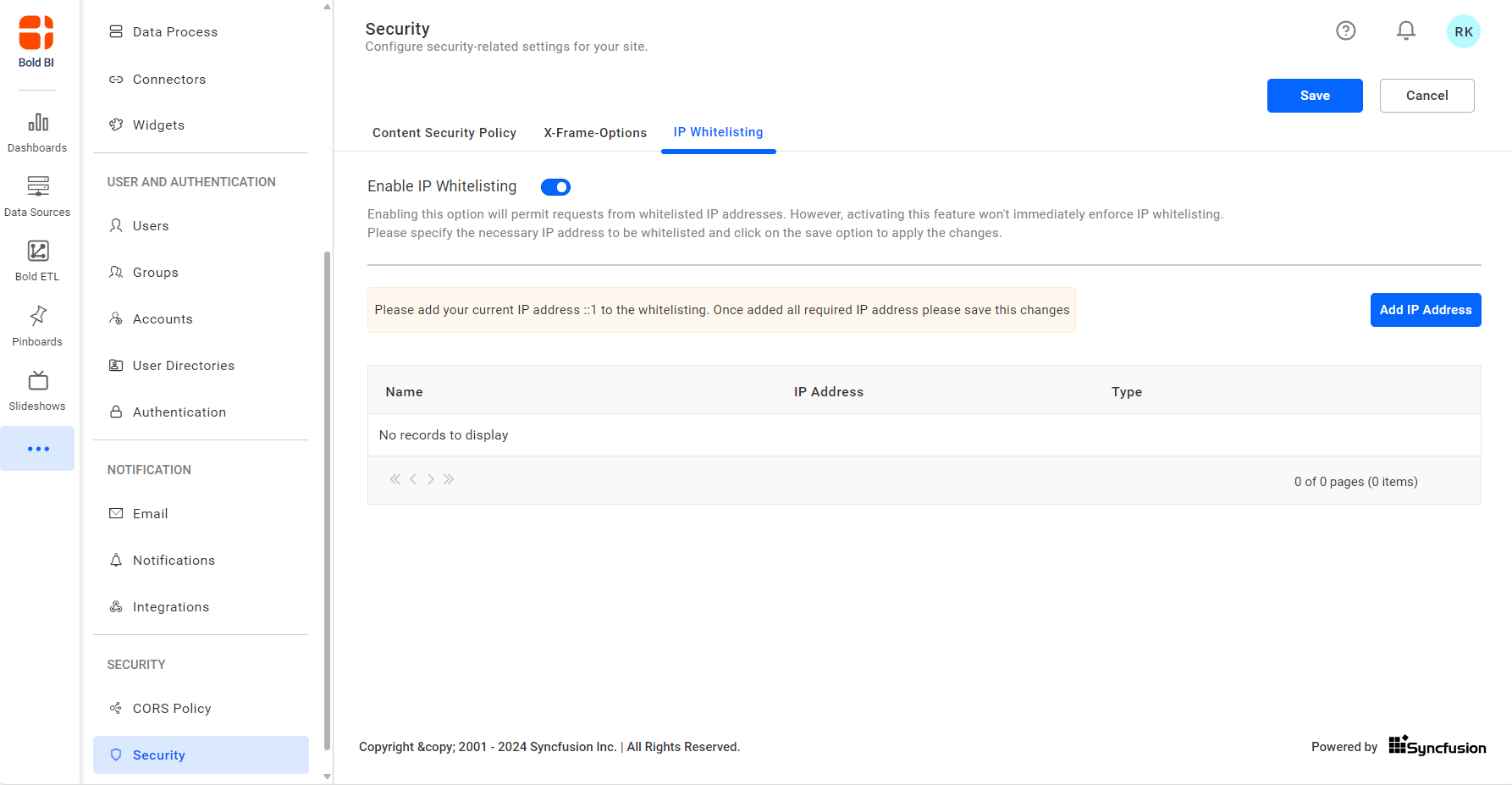Open Users settings in the sidebar
The height and width of the screenshot is (785, 1512).
[150, 225]
